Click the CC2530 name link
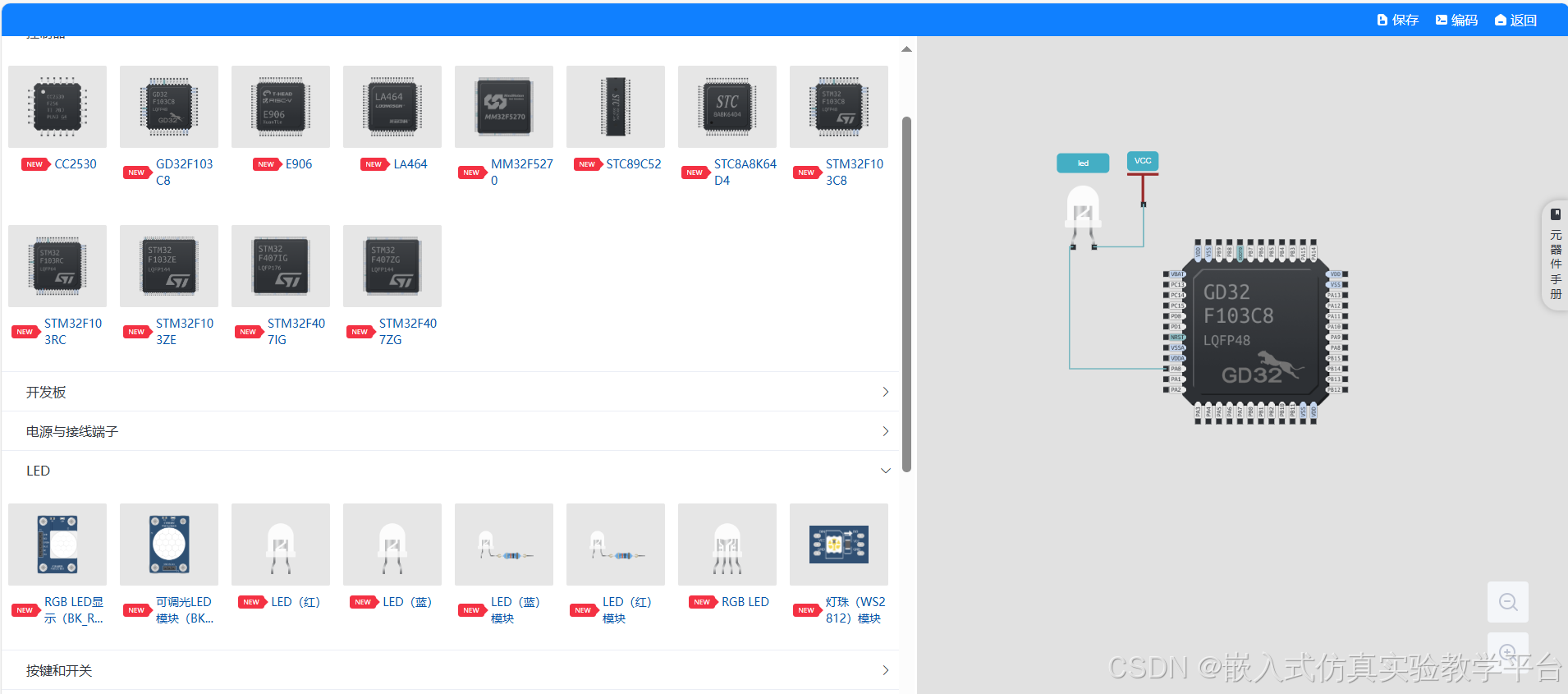Image resolution: width=1568 pixels, height=694 pixels. pyautogui.click(x=76, y=164)
